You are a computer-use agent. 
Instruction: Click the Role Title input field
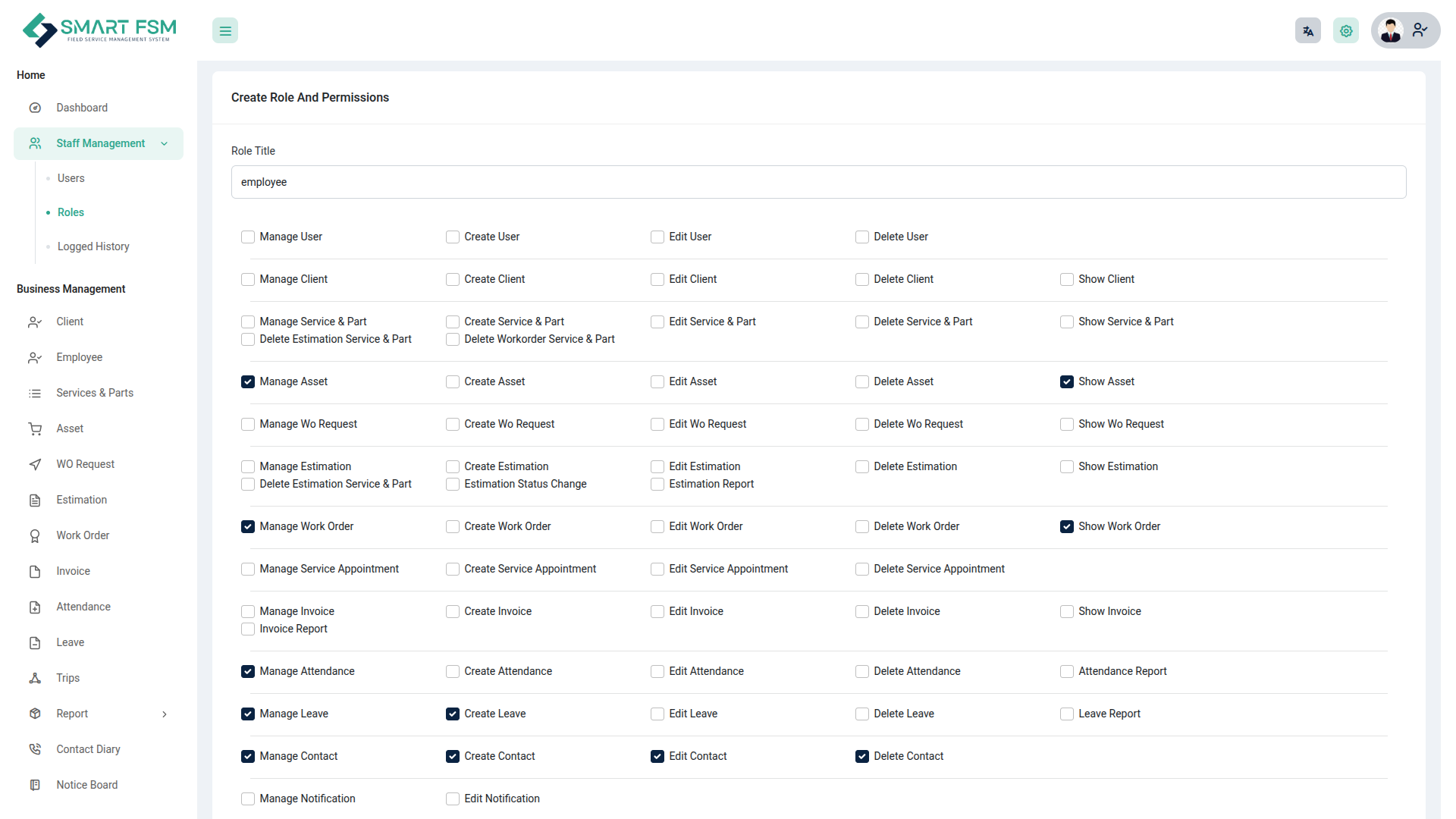pos(818,183)
